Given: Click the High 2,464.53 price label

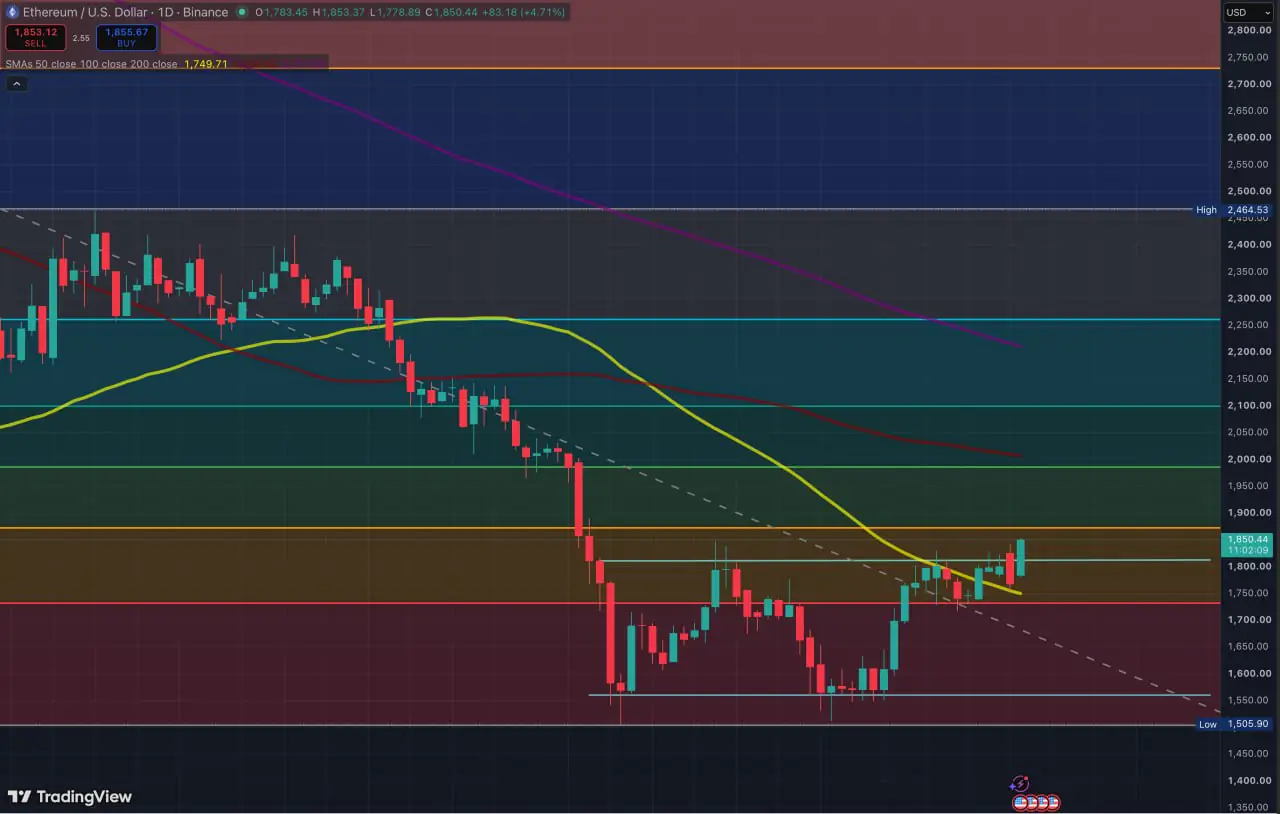Looking at the screenshot, I should tap(1235, 210).
